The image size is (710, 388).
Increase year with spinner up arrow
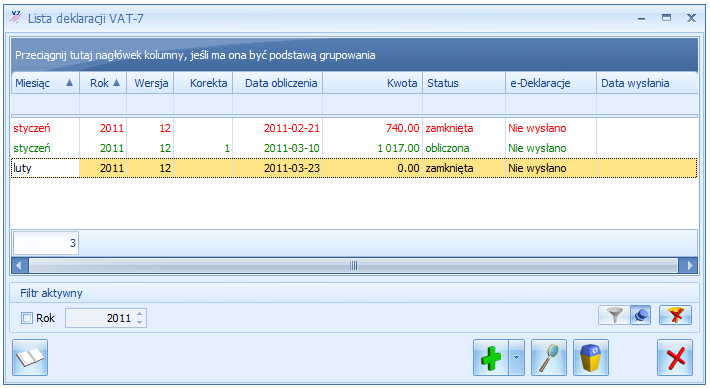[x=139, y=314]
